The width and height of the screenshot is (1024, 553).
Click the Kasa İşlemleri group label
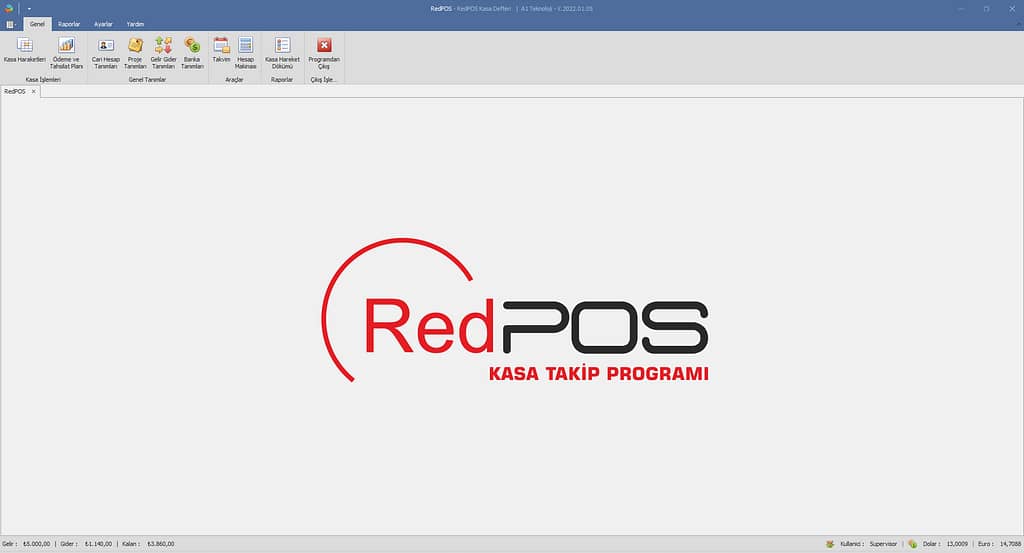coord(43,80)
